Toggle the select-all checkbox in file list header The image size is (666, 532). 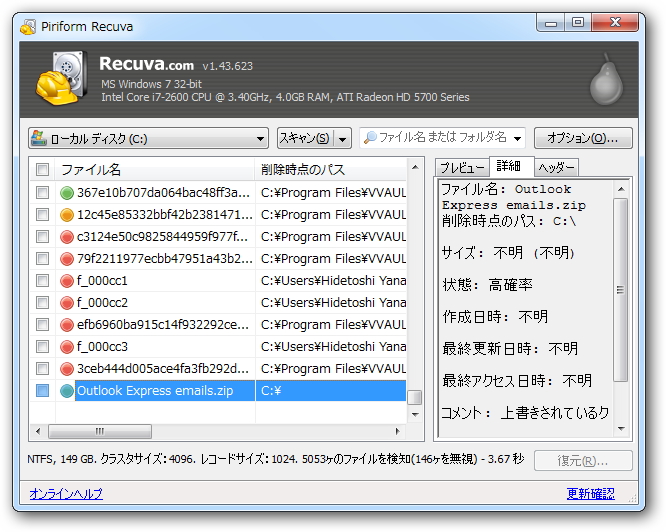coord(42,170)
